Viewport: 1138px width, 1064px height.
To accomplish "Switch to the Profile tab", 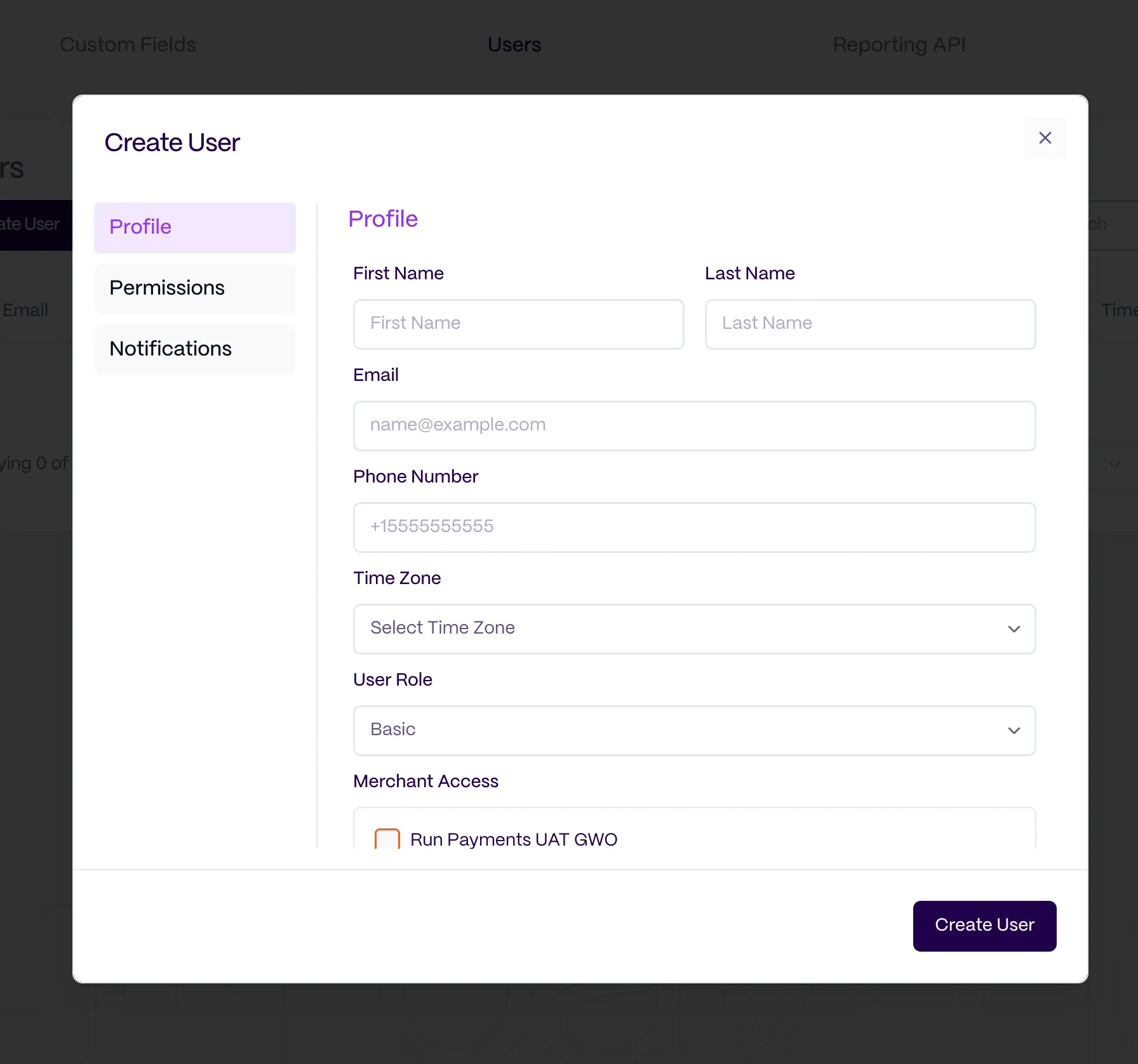I will pyautogui.click(x=194, y=227).
